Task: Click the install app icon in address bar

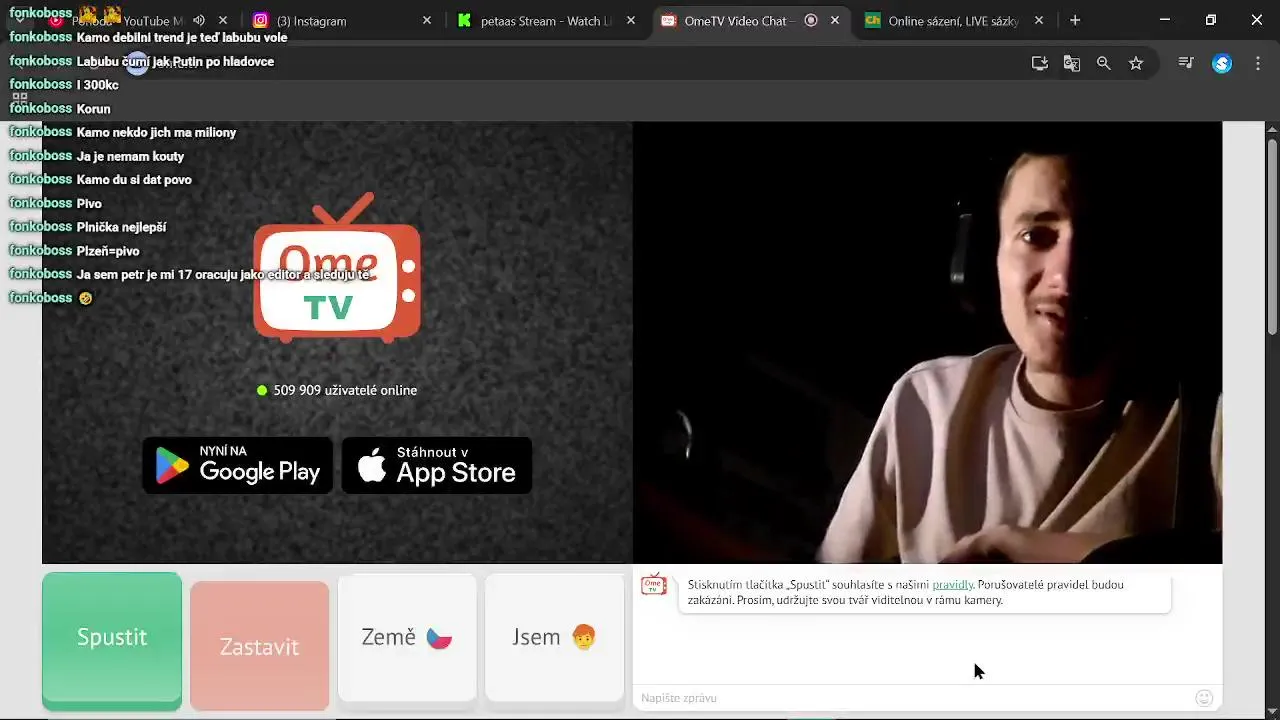Action: pyautogui.click(x=1040, y=63)
